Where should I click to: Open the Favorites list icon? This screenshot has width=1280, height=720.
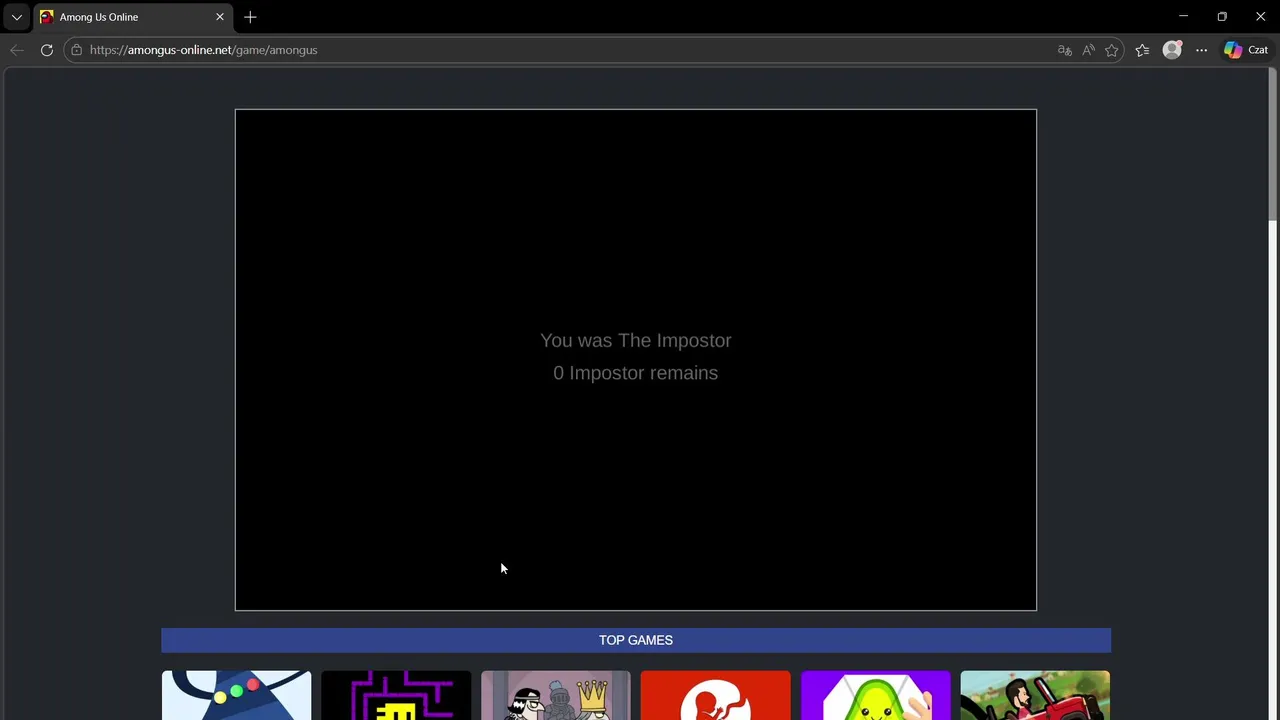pyautogui.click(x=1142, y=50)
